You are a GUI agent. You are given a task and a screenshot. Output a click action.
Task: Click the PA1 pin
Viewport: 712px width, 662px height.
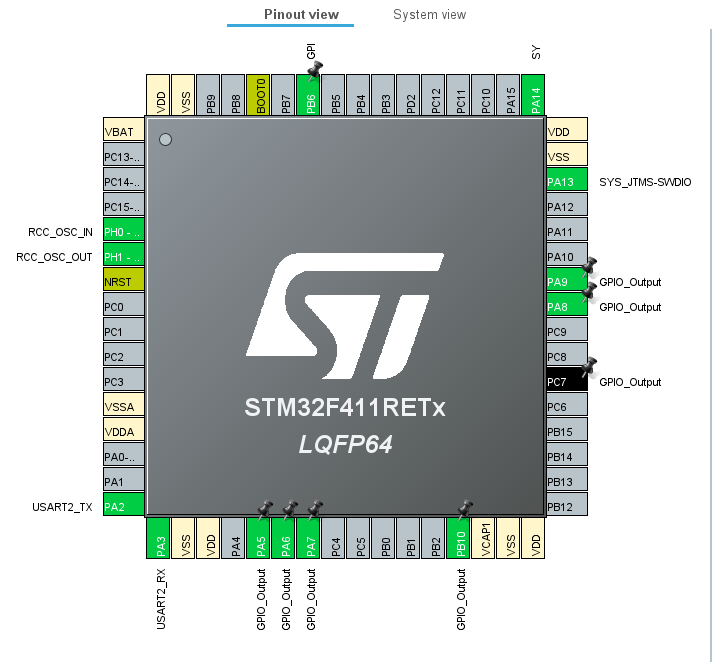(124, 479)
